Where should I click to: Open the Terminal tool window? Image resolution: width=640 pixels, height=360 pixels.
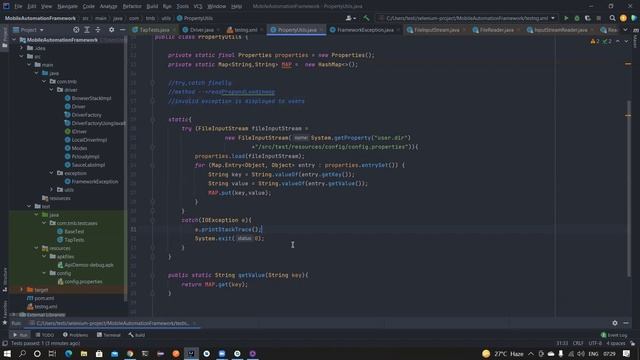tap(109, 335)
